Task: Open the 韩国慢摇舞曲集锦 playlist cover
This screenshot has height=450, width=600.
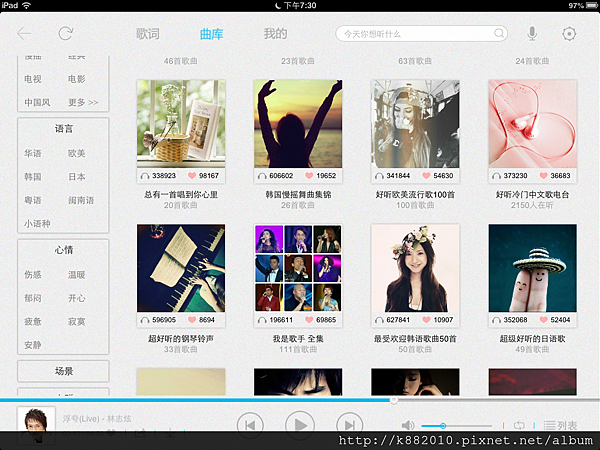Action: pos(298,124)
